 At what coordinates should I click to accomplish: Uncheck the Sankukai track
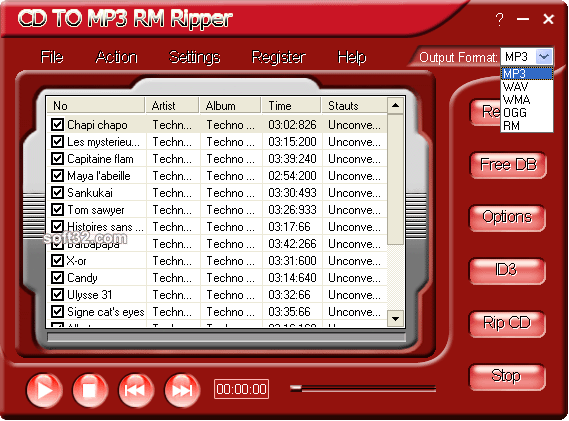[x=57, y=193]
